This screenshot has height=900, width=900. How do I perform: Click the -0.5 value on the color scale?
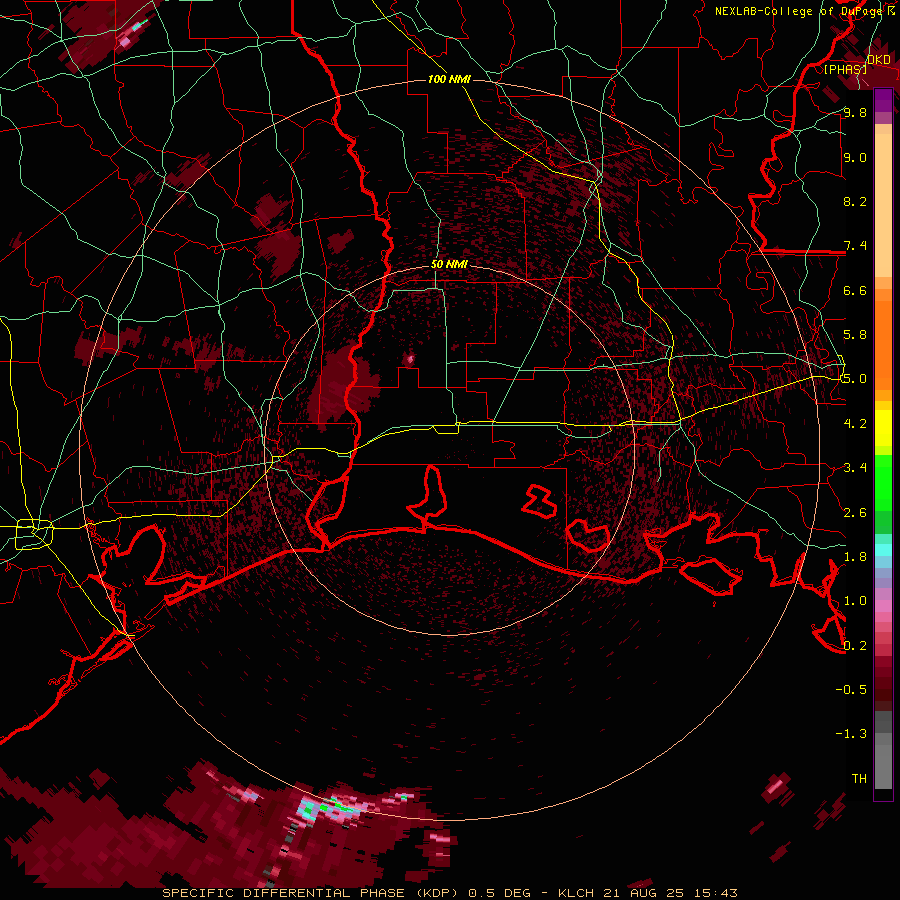851,690
